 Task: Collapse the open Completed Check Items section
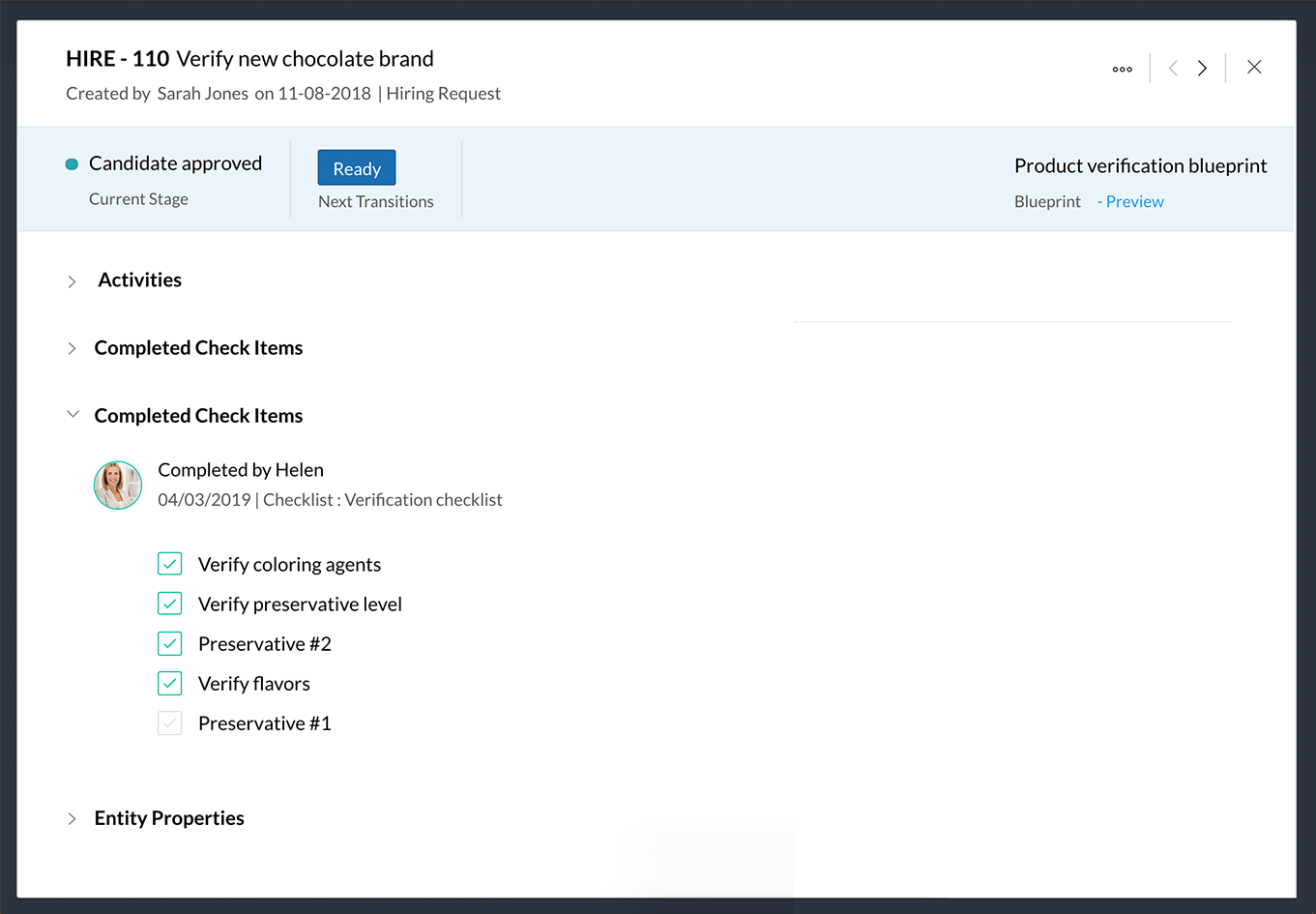(x=73, y=415)
